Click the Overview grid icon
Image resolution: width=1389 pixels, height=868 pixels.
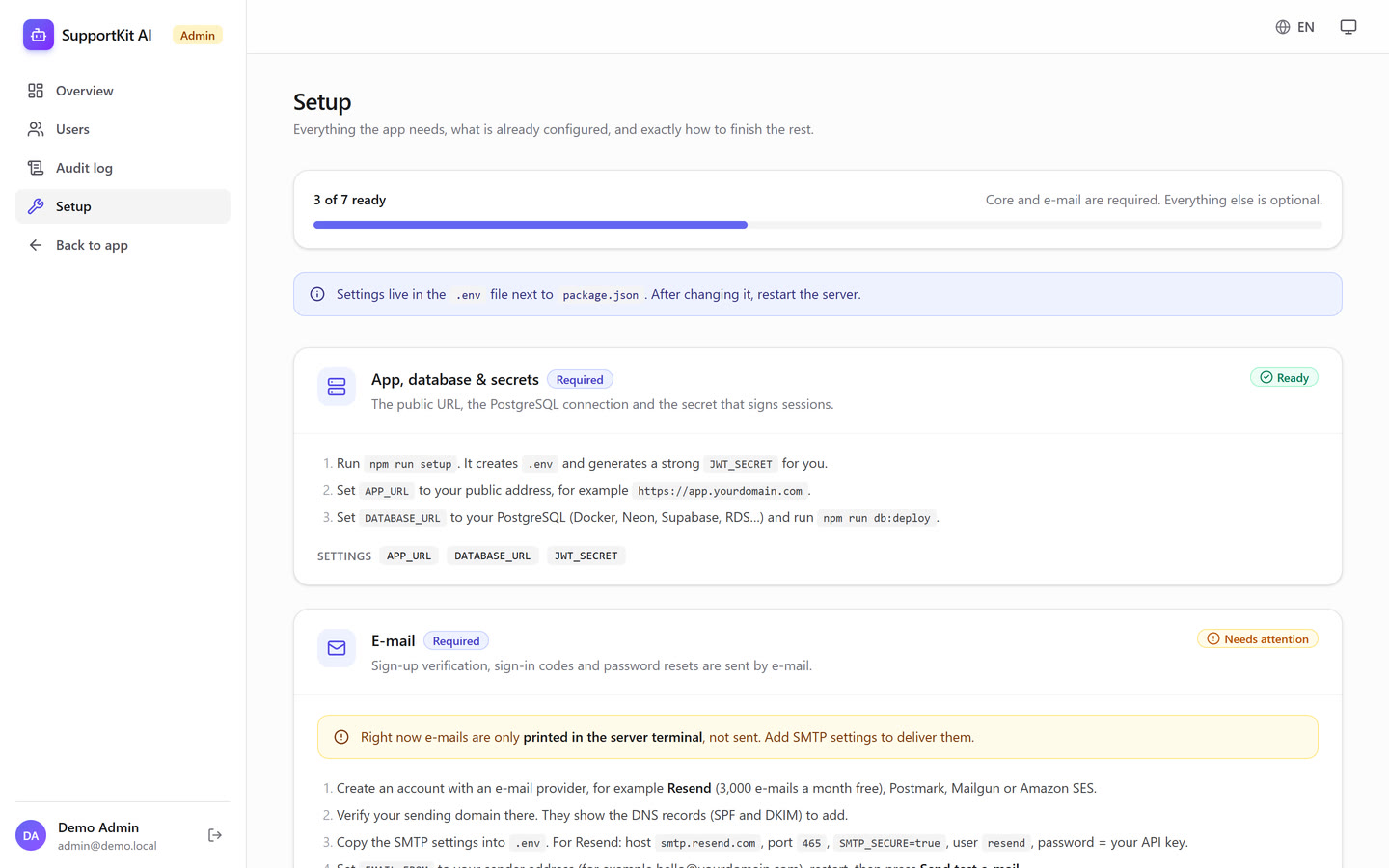[x=36, y=91]
